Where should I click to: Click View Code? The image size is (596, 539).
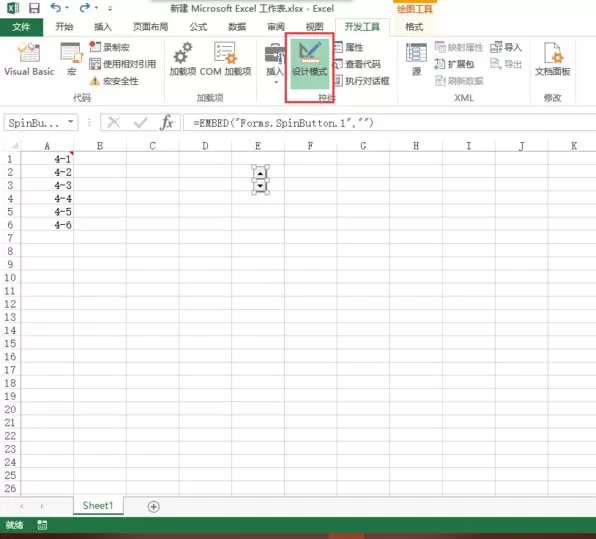(x=357, y=64)
